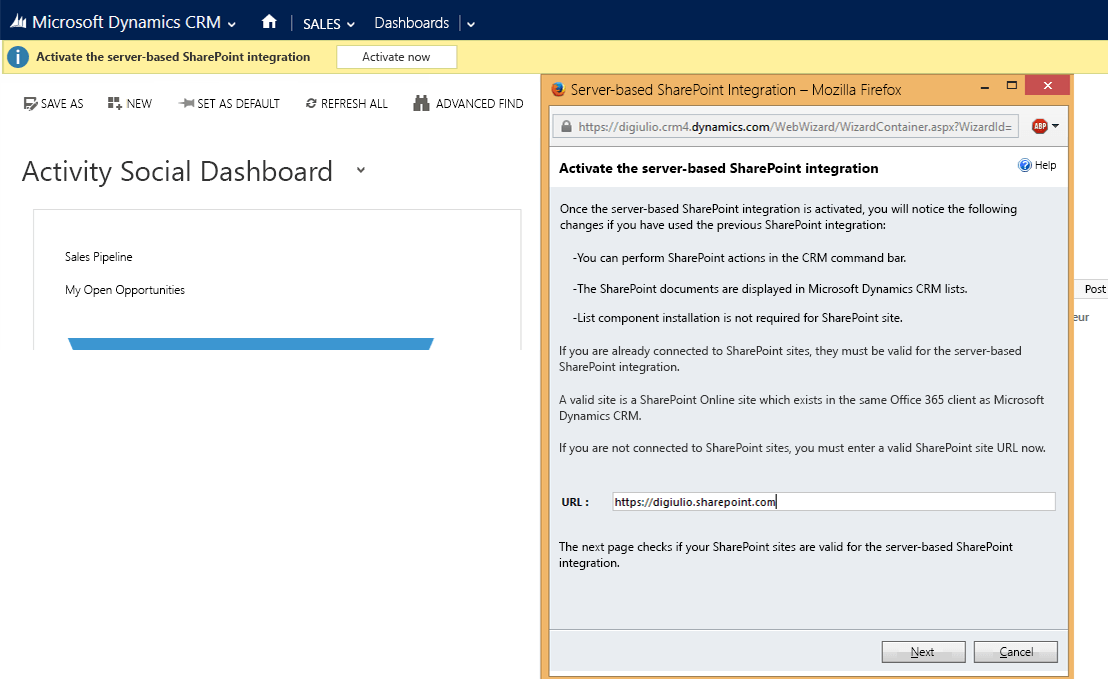Expand the chevron after Dashboards
The width and height of the screenshot is (1108, 679).
click(471, 25)
